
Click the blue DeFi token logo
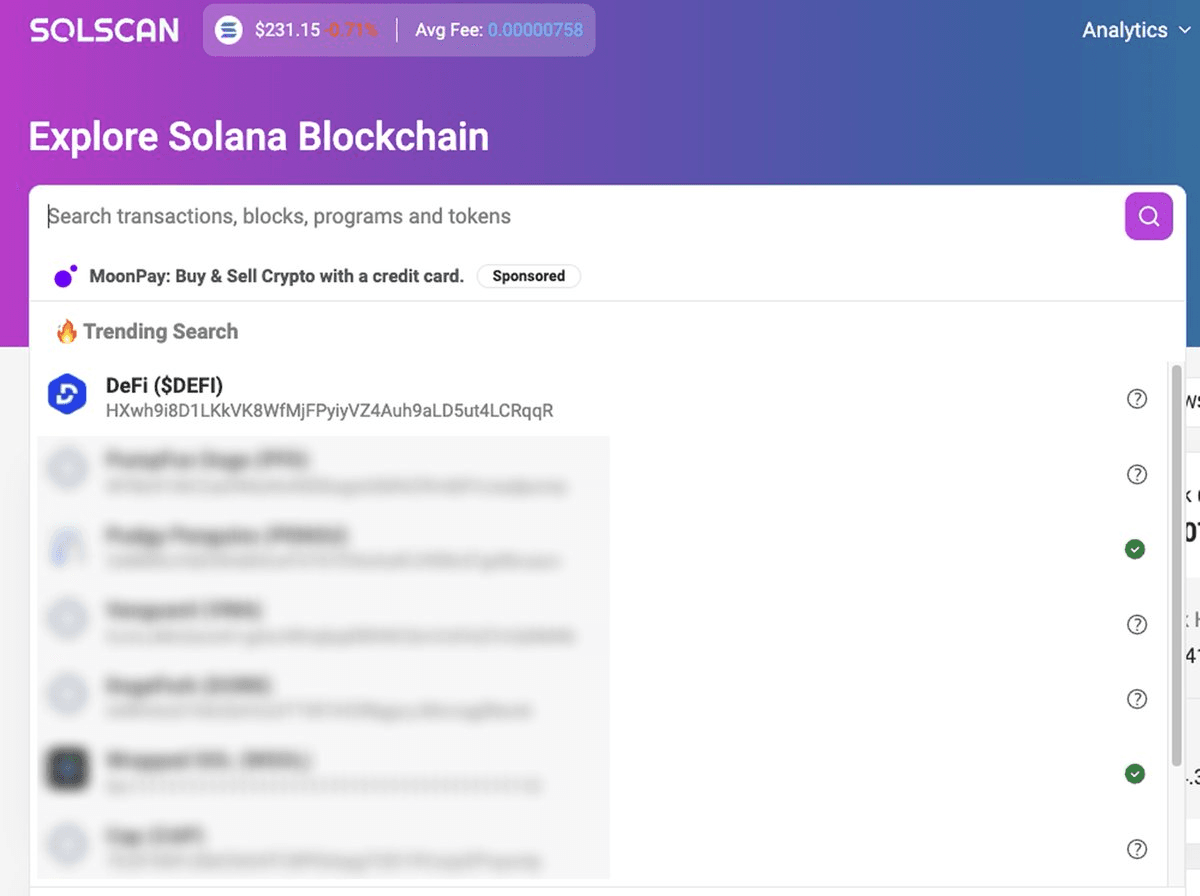point(67,396)
